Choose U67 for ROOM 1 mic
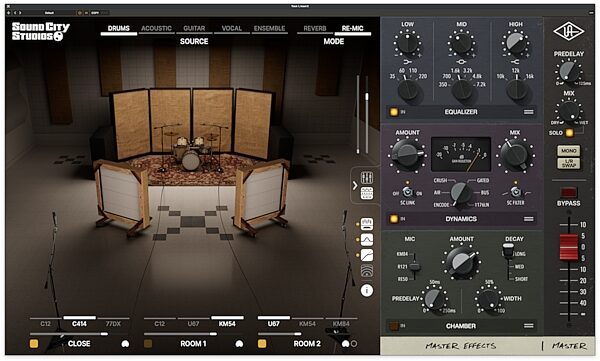 pos(193,324)
